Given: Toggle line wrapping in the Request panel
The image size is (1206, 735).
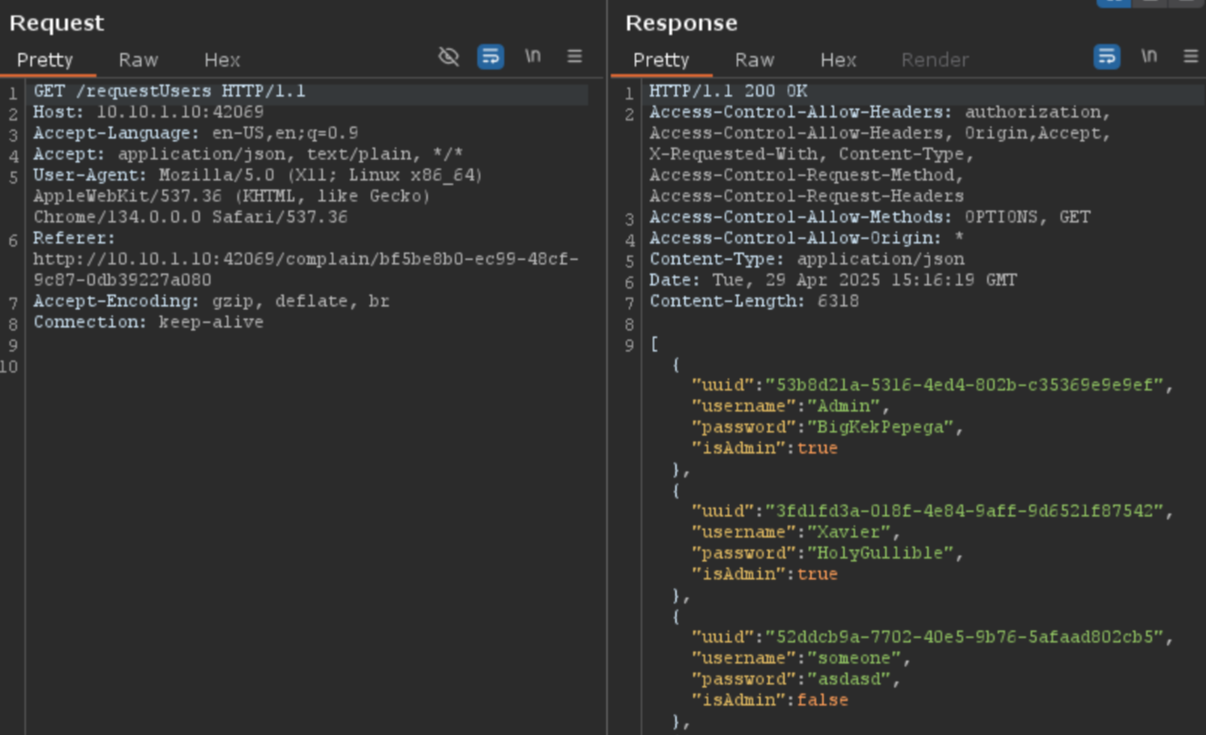Looking at the screenshot, I should (x=490, y=57).
